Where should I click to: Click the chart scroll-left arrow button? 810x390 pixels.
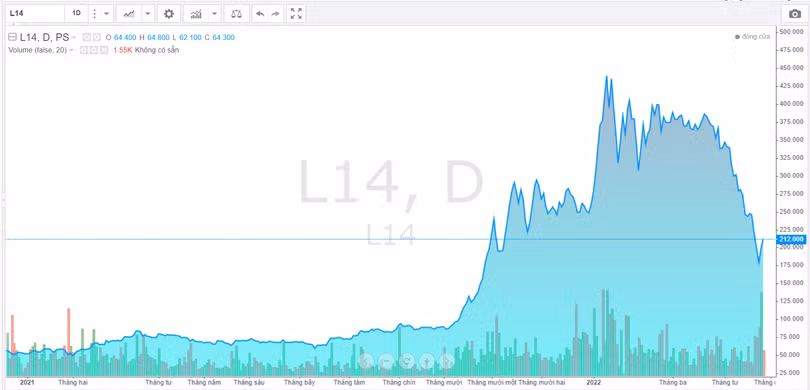(x=366, y=361)
